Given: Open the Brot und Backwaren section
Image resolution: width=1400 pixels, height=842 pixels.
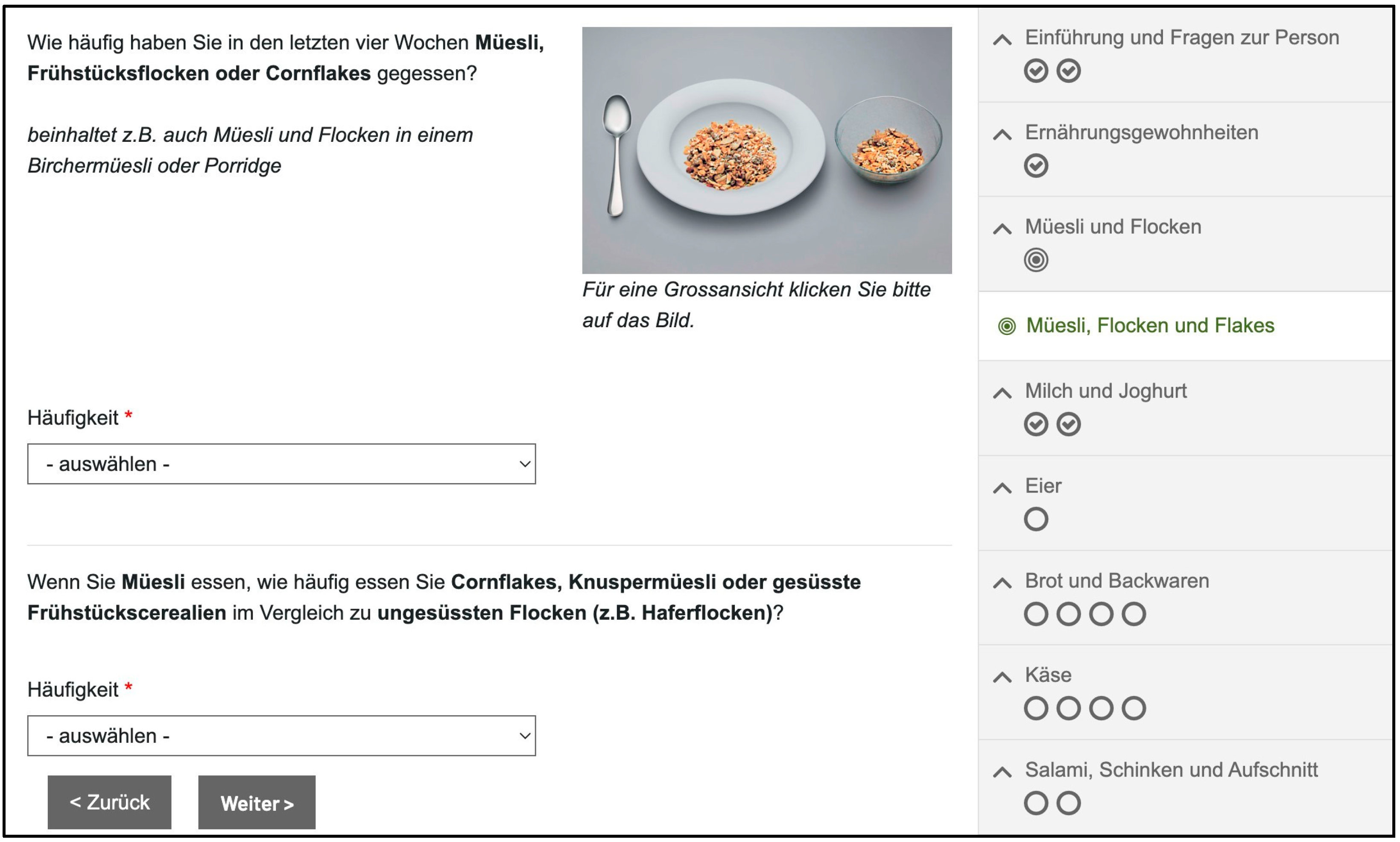Looking at the screenshot, I should point(1116,581).
